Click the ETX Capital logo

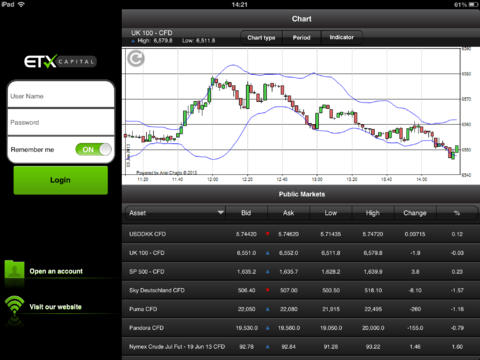(60, 61)
